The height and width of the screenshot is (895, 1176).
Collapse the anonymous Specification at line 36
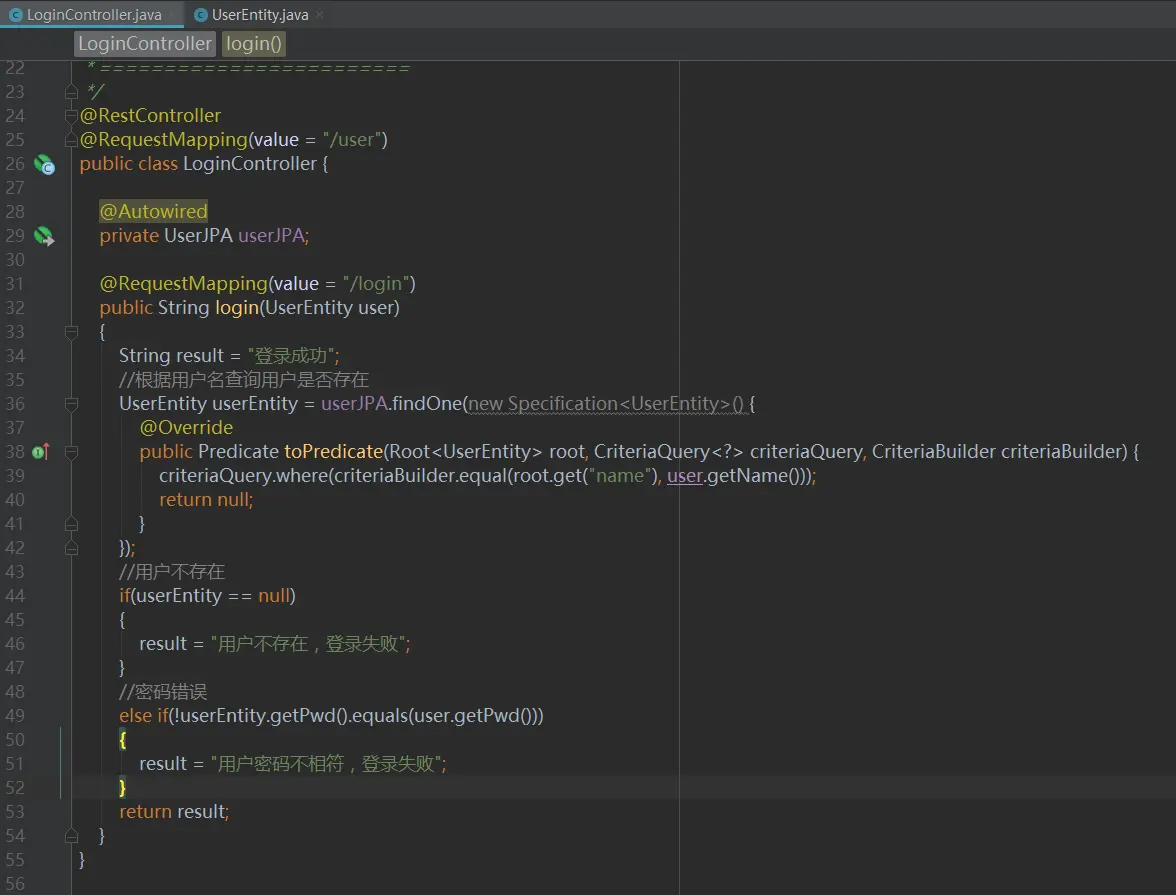pyautogui.click(x=71, y=404)
